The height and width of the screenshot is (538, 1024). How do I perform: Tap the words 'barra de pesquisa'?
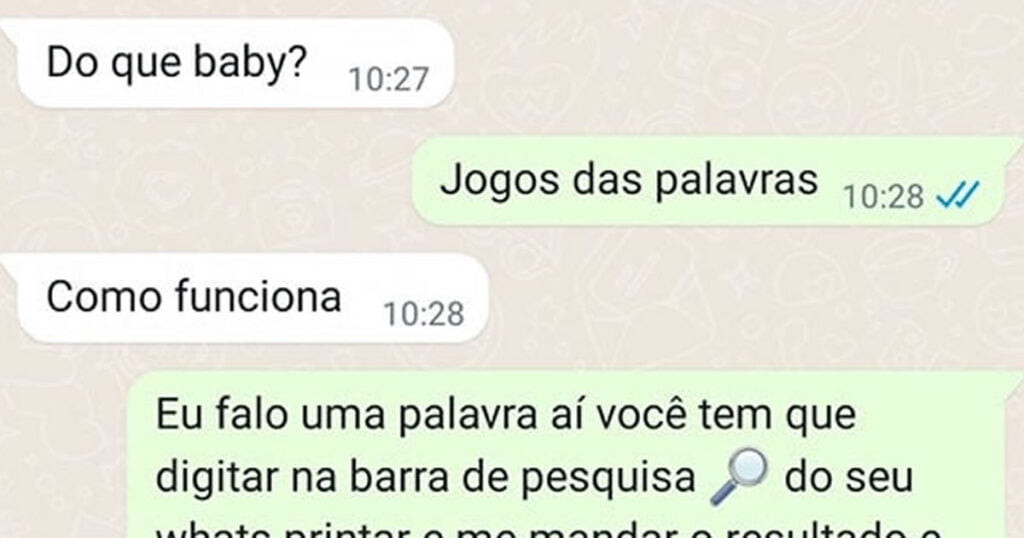[522, 477]
